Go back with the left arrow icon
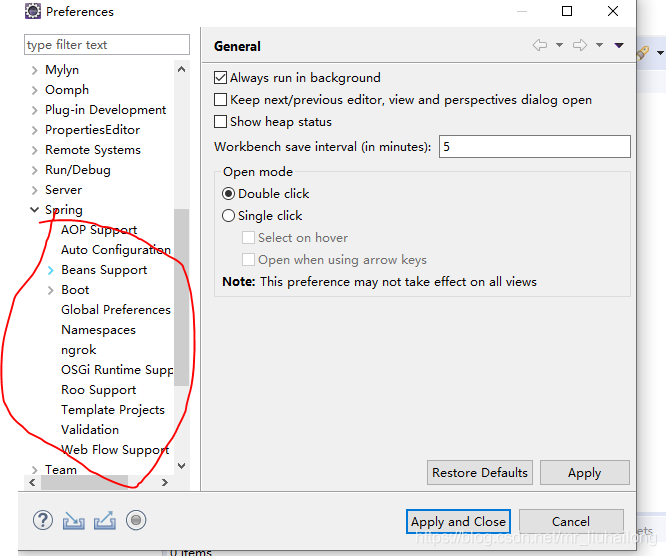The image size is (666, 556). [540, 45]
